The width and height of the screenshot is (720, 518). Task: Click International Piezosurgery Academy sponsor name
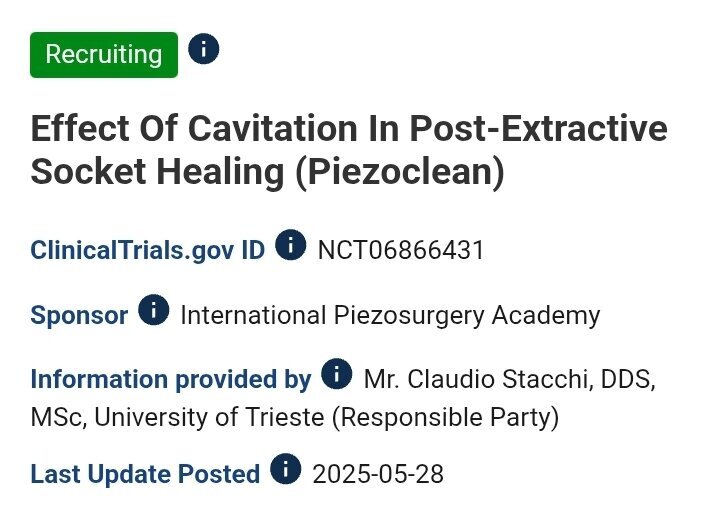click(390, 315)
